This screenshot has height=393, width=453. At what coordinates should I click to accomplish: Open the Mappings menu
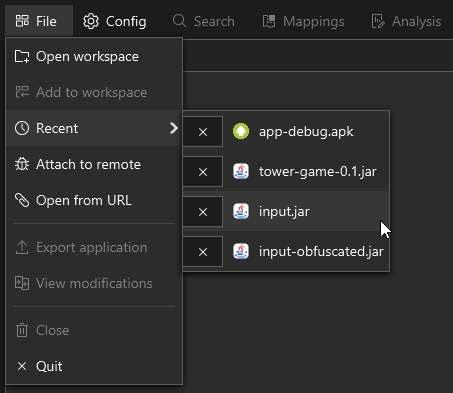point(303,21)
